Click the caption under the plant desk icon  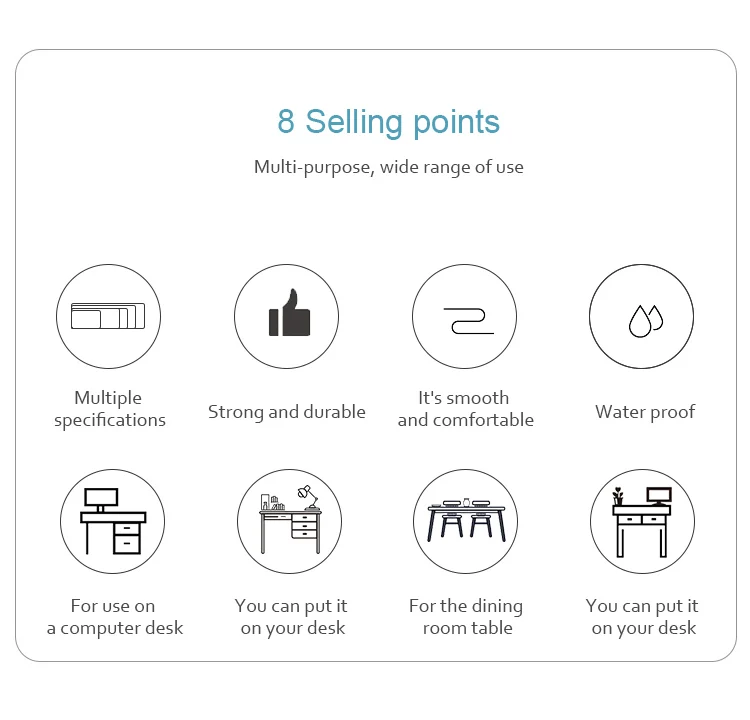click(x=643, y=617)
